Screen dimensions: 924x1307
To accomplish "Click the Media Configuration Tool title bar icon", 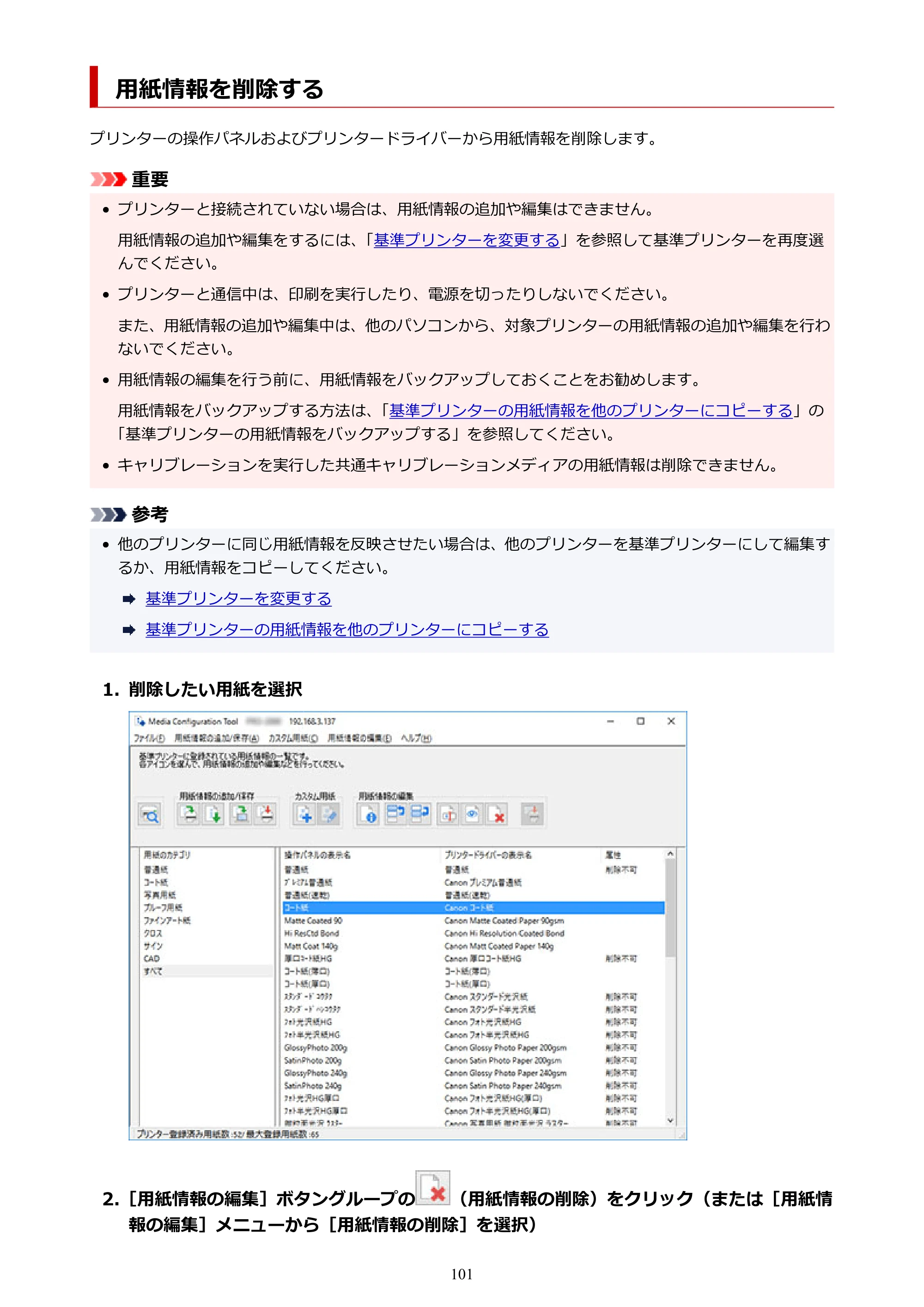I will click(x=140, y=721).
